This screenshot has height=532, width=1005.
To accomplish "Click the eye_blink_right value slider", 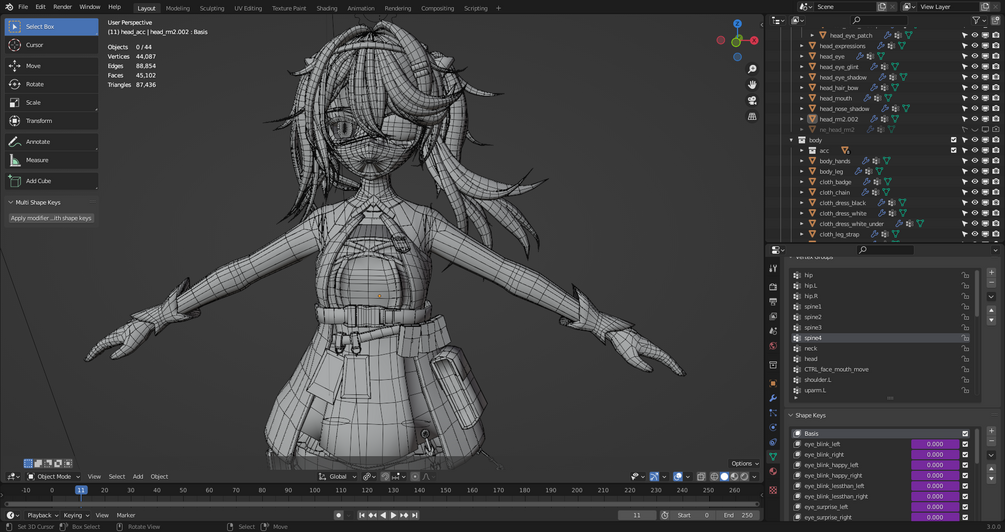I will (934, 455).
